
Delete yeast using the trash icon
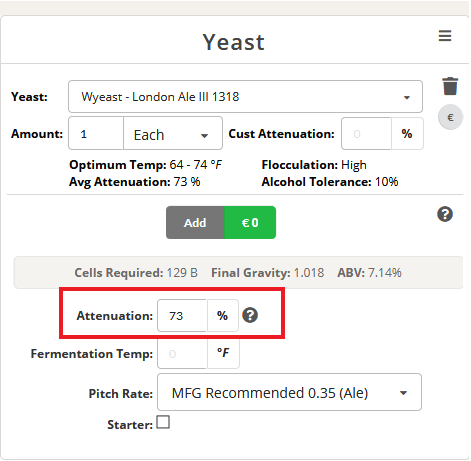pos(450,86)
